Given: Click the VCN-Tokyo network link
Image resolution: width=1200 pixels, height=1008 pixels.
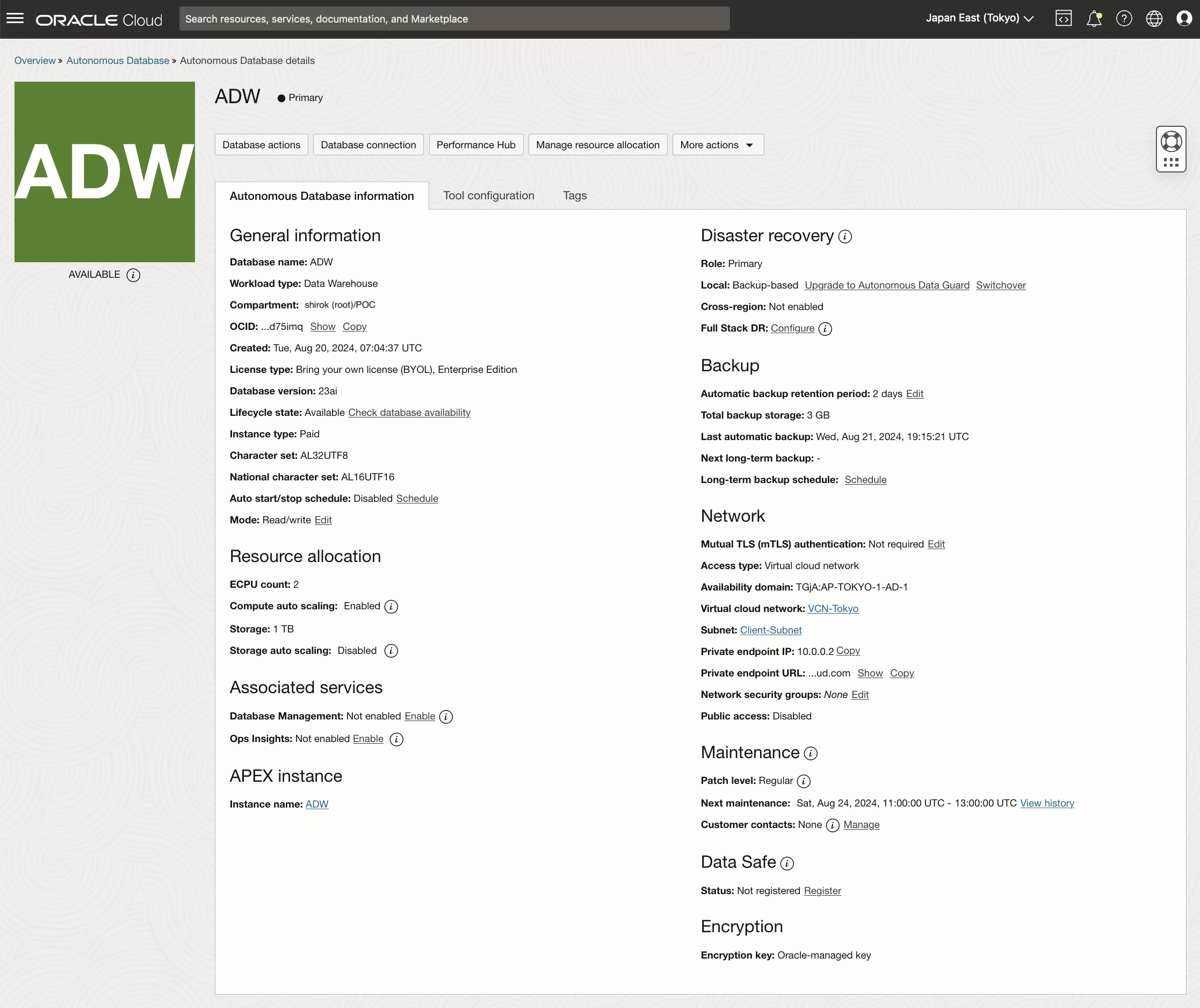Looking at the screenshot, I should click(x=833, y=608).
